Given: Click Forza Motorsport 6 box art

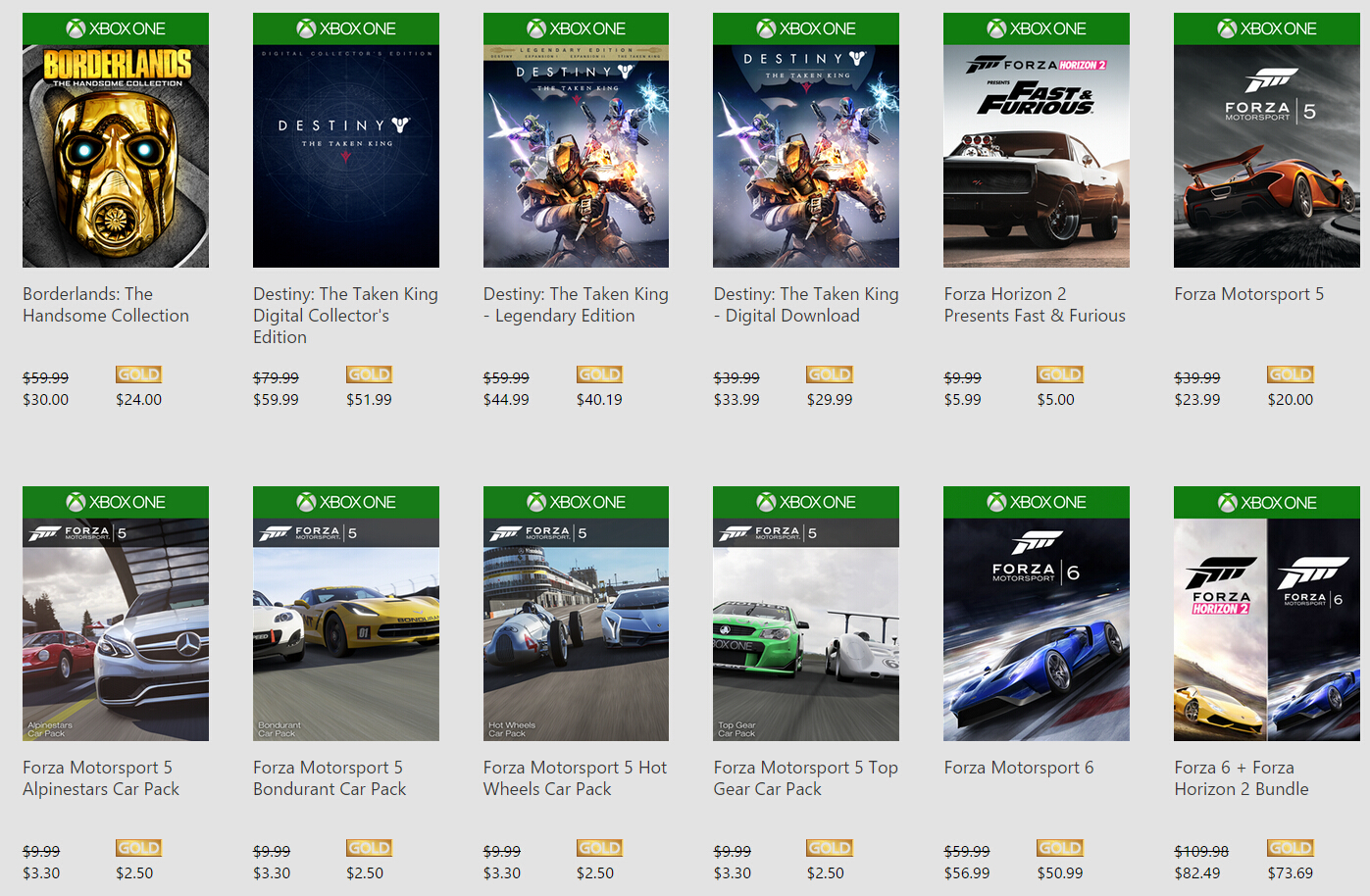Looking at the screenshot, I should (1036, 629).
